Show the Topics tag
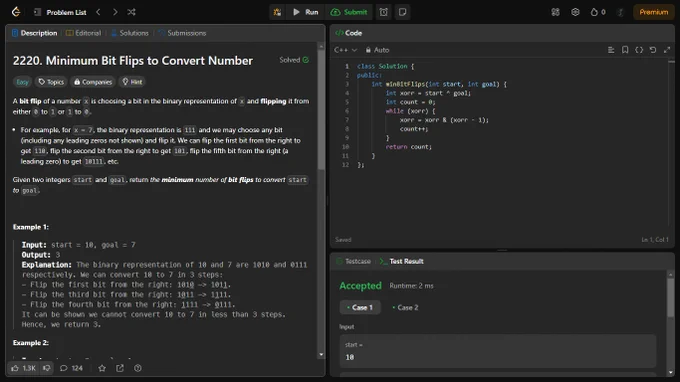 pyautogui.click(x=51, y=82)
